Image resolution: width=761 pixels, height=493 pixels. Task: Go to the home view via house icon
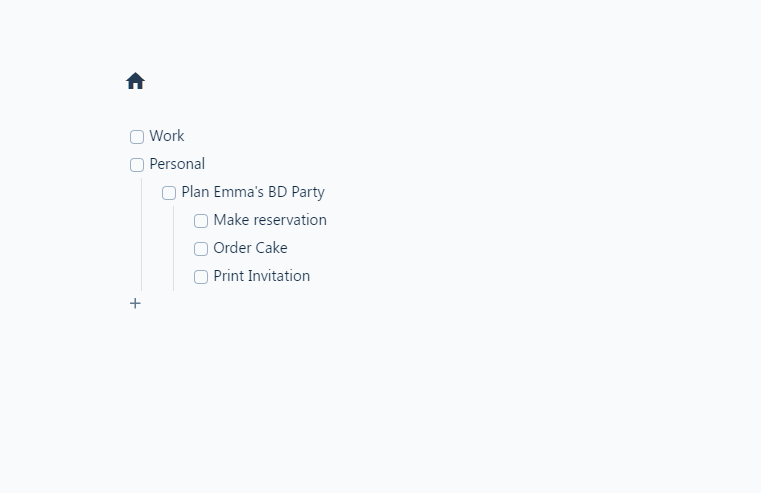(135, 81)
